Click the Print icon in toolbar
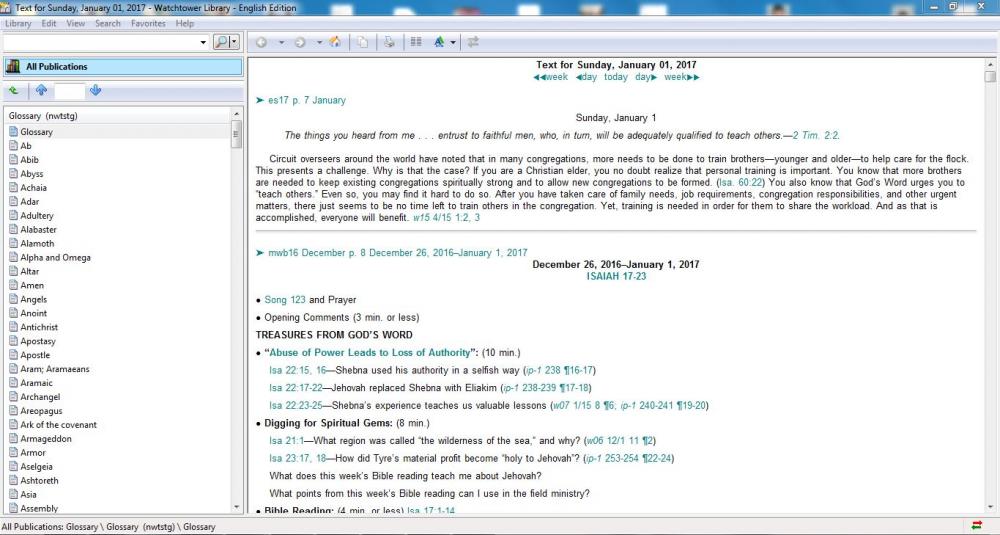 [x=388, y=42]
